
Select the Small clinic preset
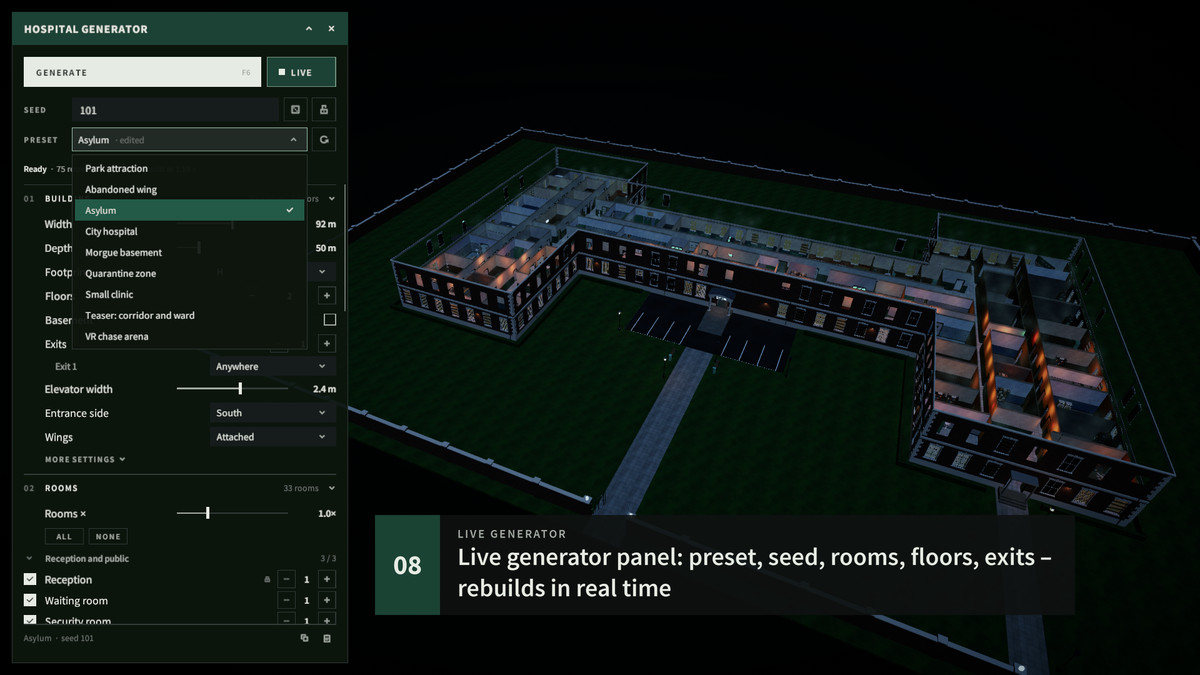(190, 295)
